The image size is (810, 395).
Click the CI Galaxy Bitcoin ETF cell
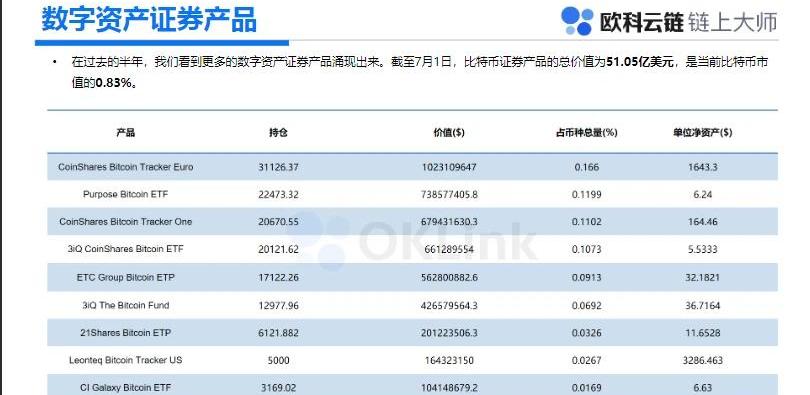(x=126, y=387)
